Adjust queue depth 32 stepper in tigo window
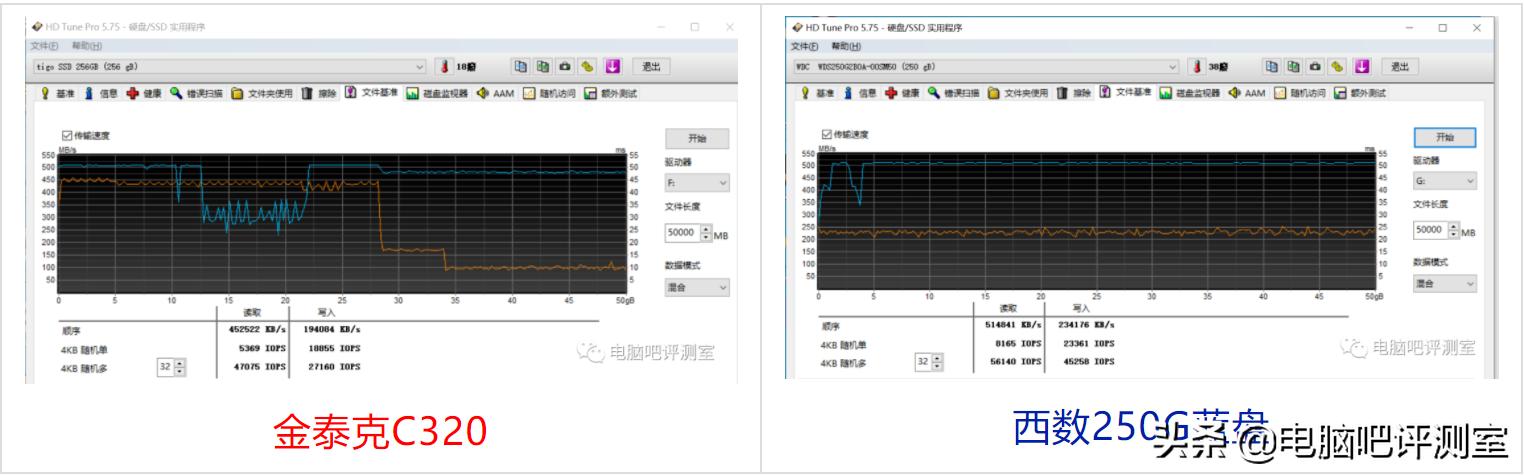This screenshot has width=1524, height=476. [180, 367]
